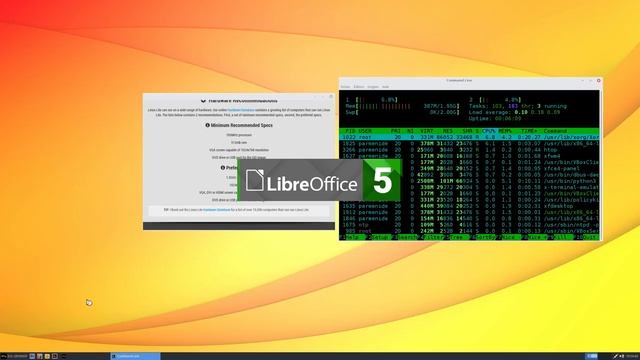Sort htop by Command column header
The image size is (640, 360).
click(x=555, y=131)
